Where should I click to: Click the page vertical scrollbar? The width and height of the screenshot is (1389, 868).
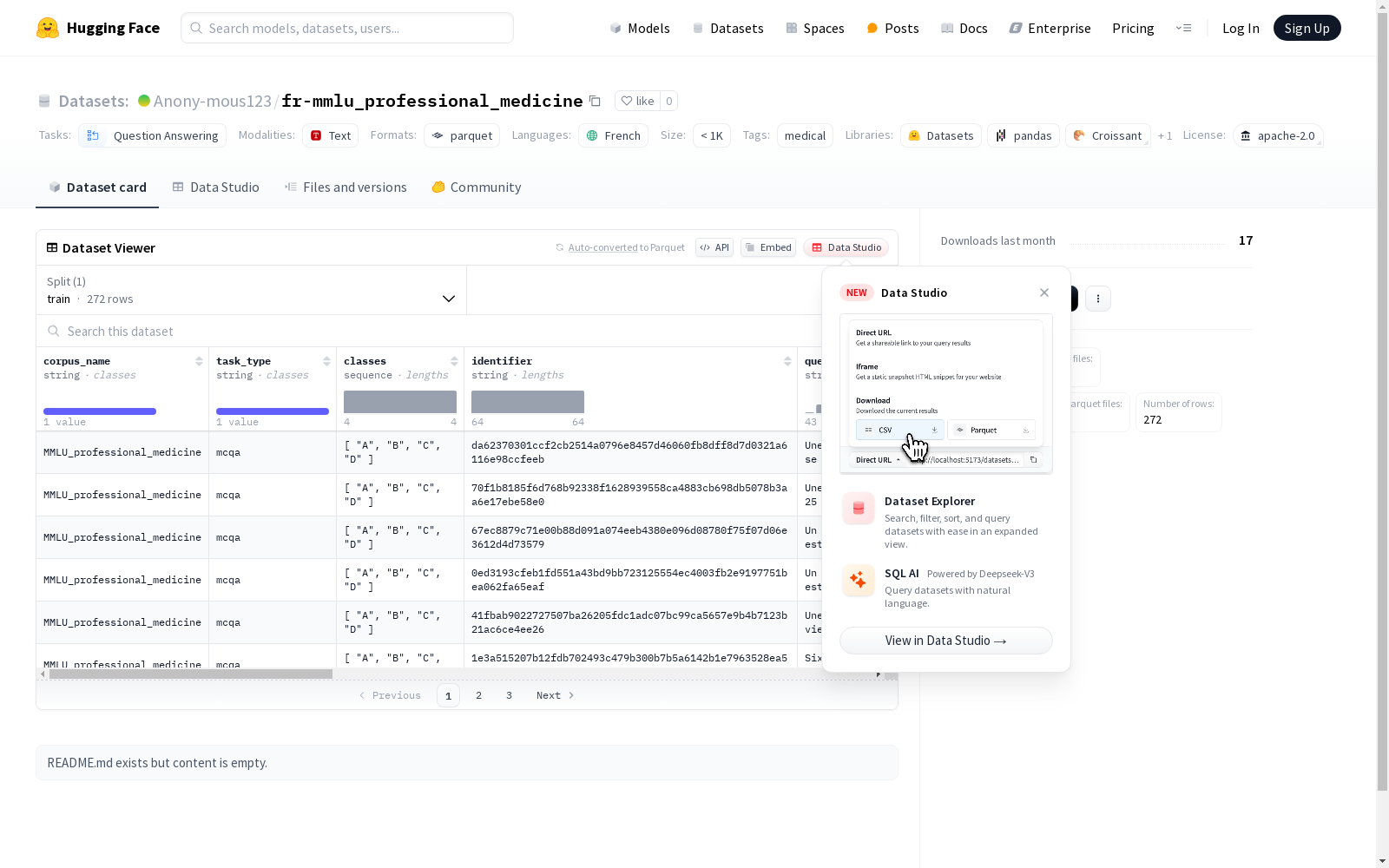point(1382,399)
